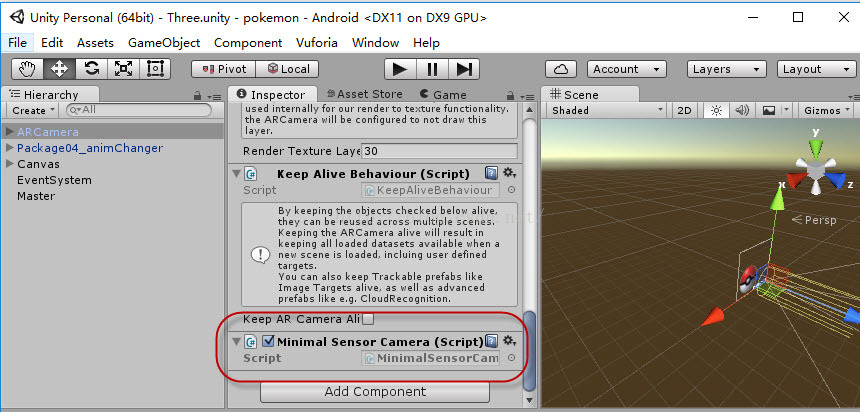This screenshot has width=860, height=412.
Task: Open the Window menu
Action: pos(375,43)
